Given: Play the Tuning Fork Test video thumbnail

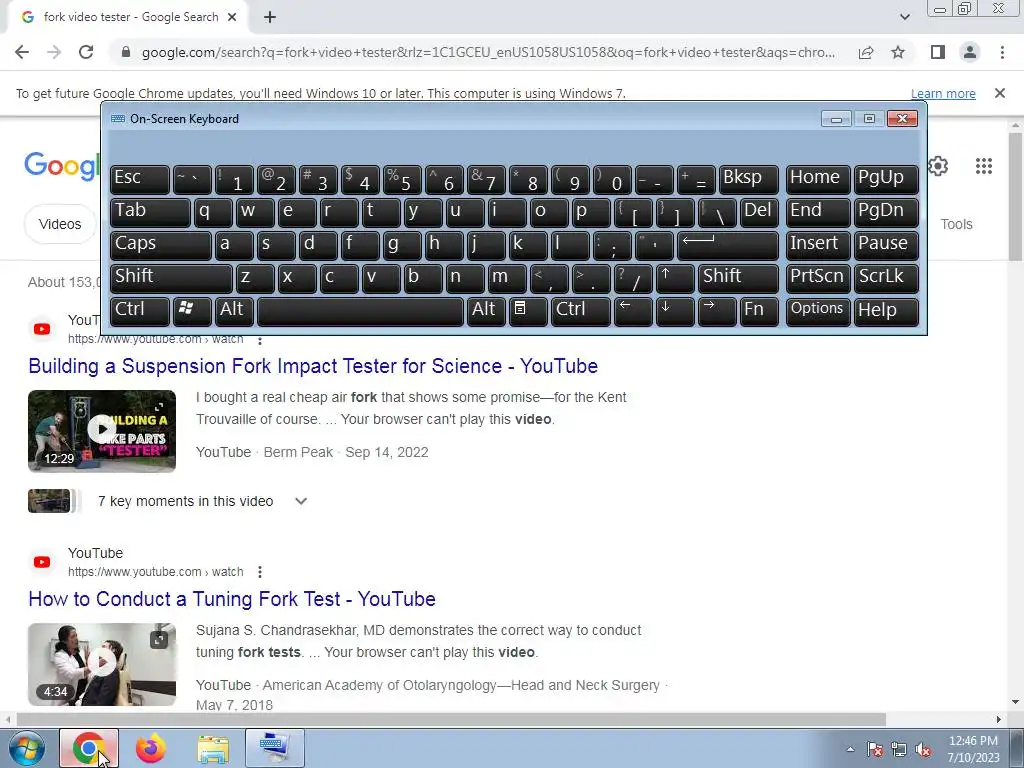Looking at the screenshot, I should 102,664.
